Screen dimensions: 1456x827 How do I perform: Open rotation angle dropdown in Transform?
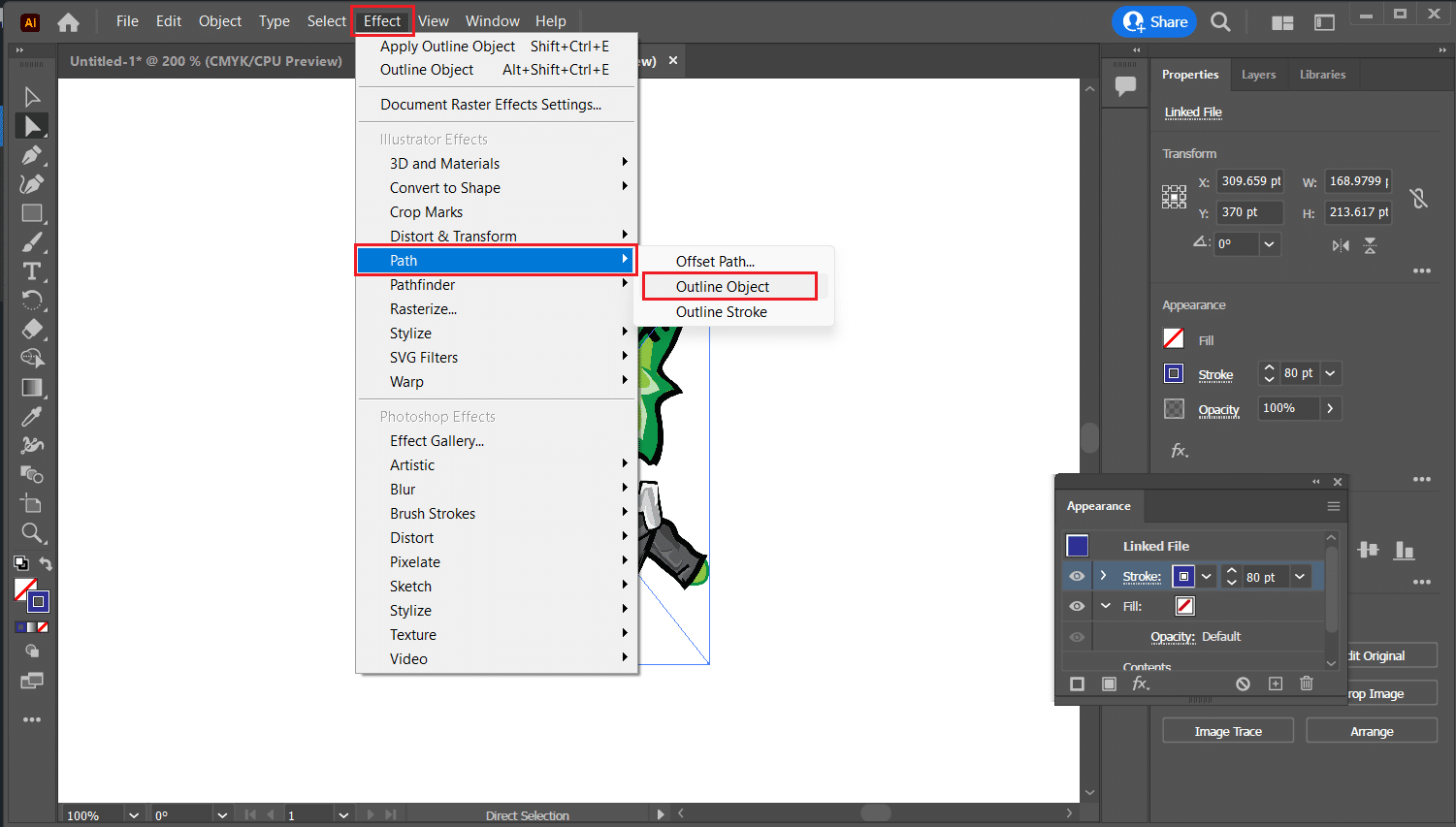click(1269, 244)
